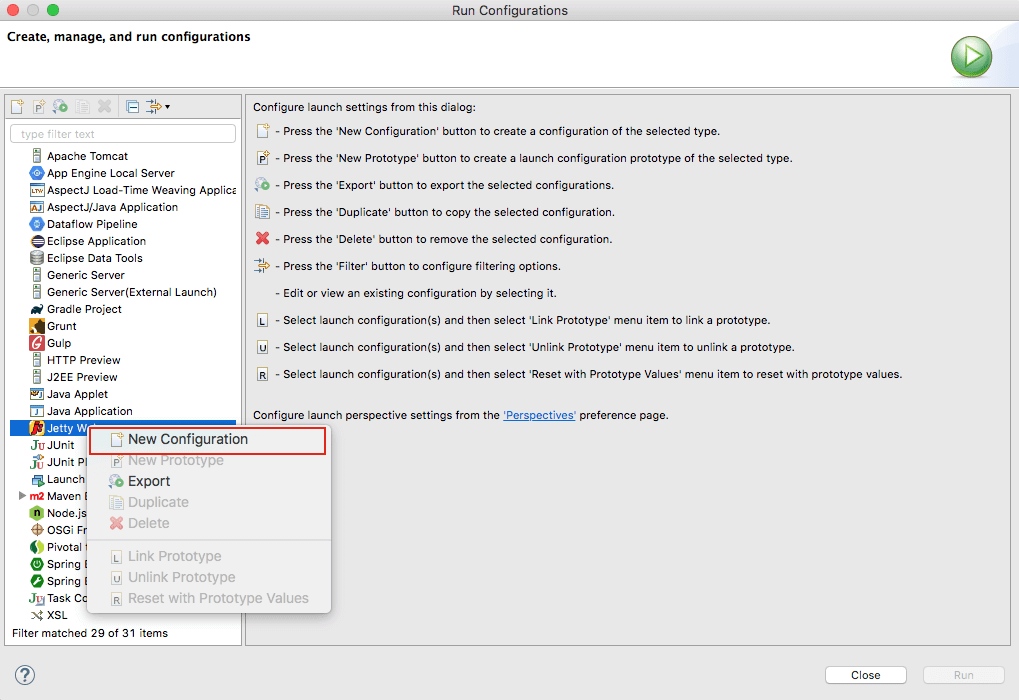The image size is (1019, 700).
Task: Collapse all configuration types in the tree
Action: (x=133, y=106)
